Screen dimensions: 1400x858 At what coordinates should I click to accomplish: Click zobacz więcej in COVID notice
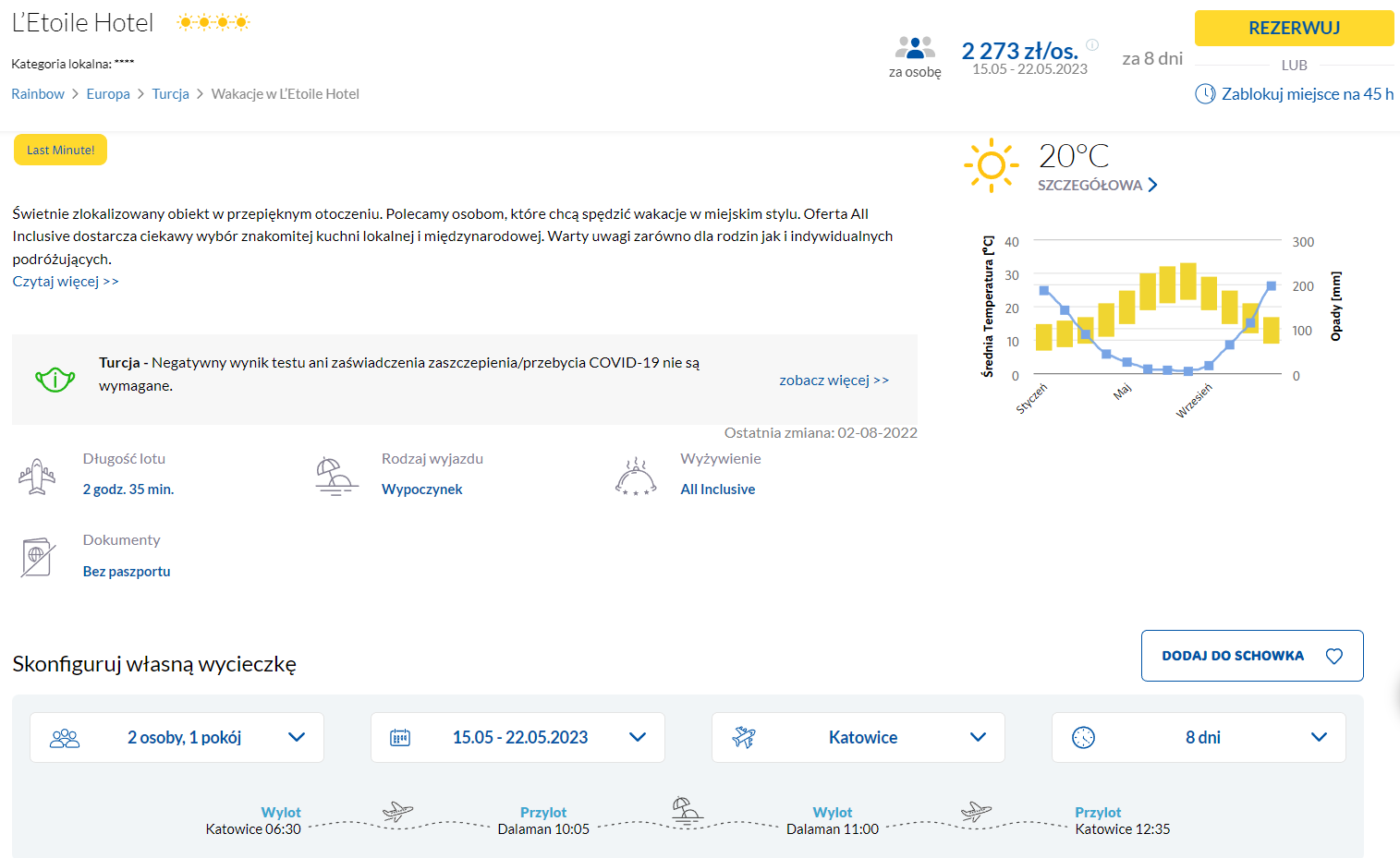pos(834,381)
